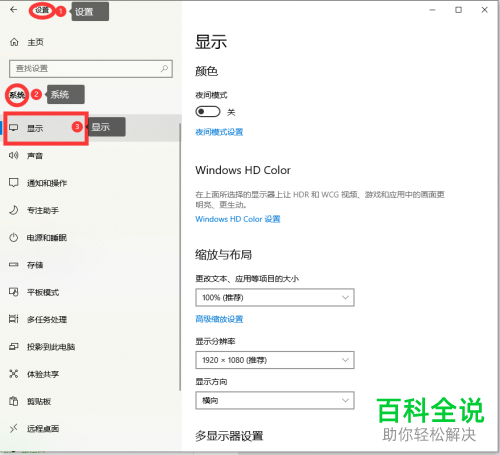Open 平板模式 settings page
Screen dimensions: 500x455
coord(43,292)
